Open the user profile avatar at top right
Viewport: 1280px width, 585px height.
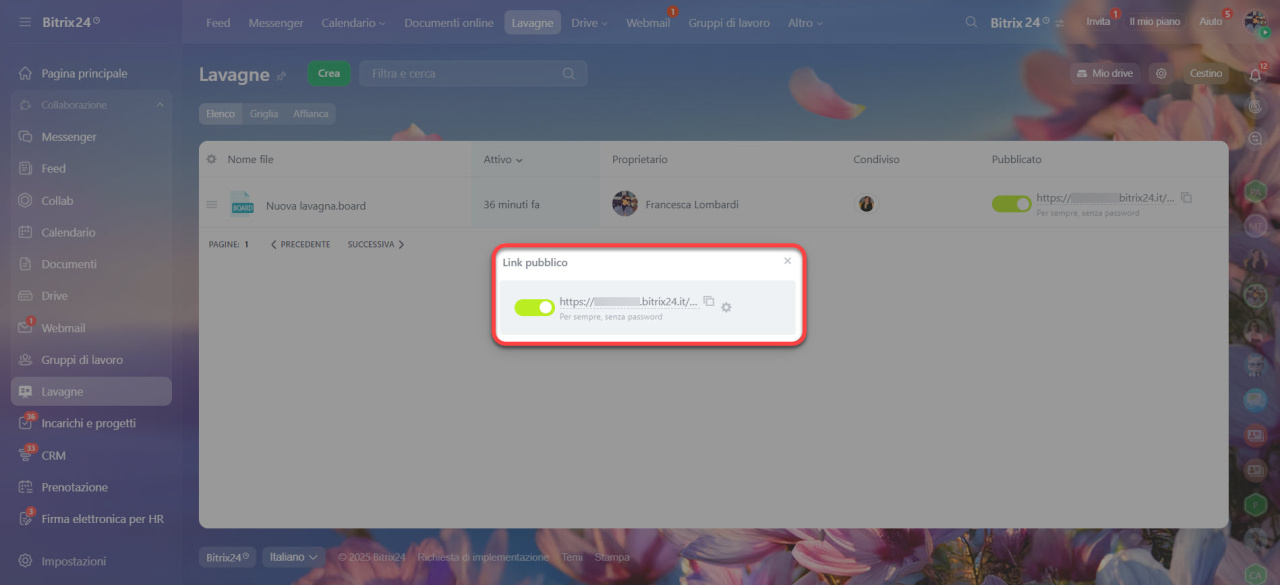[x=1256, y=22]
